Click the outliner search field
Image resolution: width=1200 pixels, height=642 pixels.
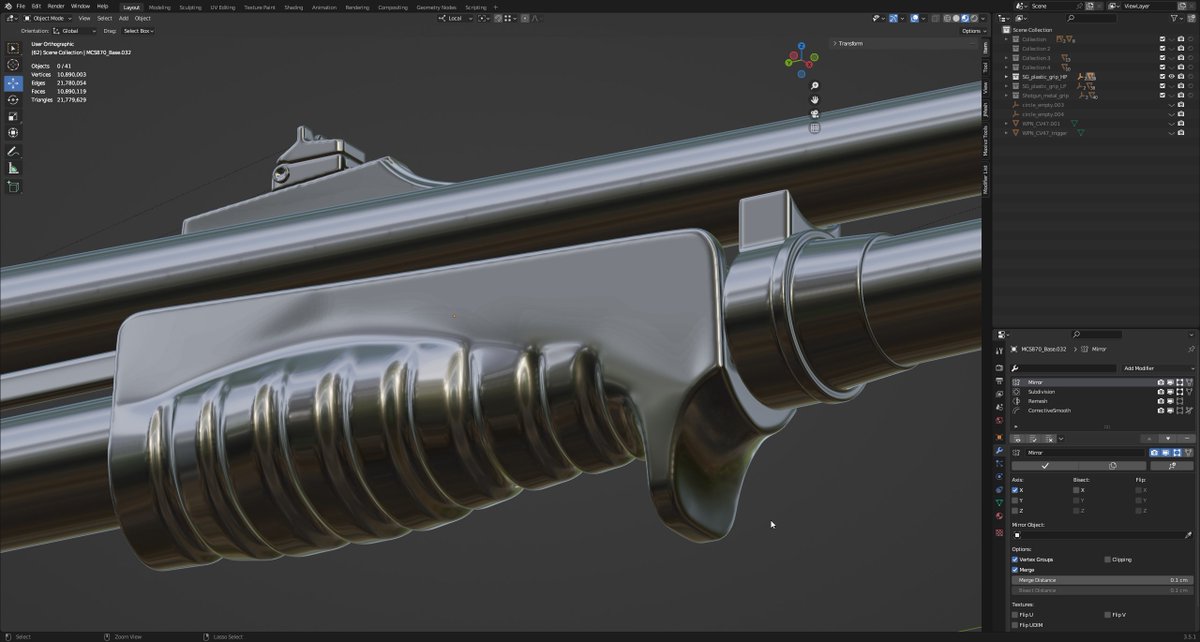point(1090,18)
